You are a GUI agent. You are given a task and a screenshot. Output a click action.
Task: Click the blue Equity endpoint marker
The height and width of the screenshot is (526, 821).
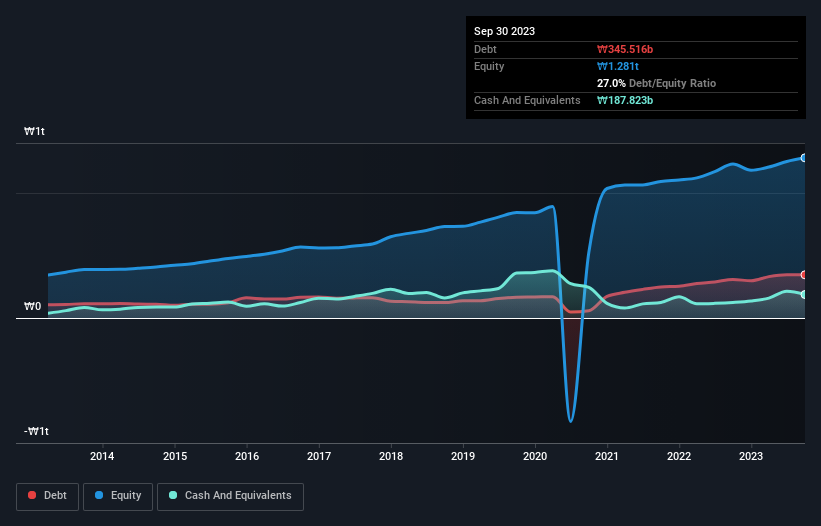[x=804, y=158]
